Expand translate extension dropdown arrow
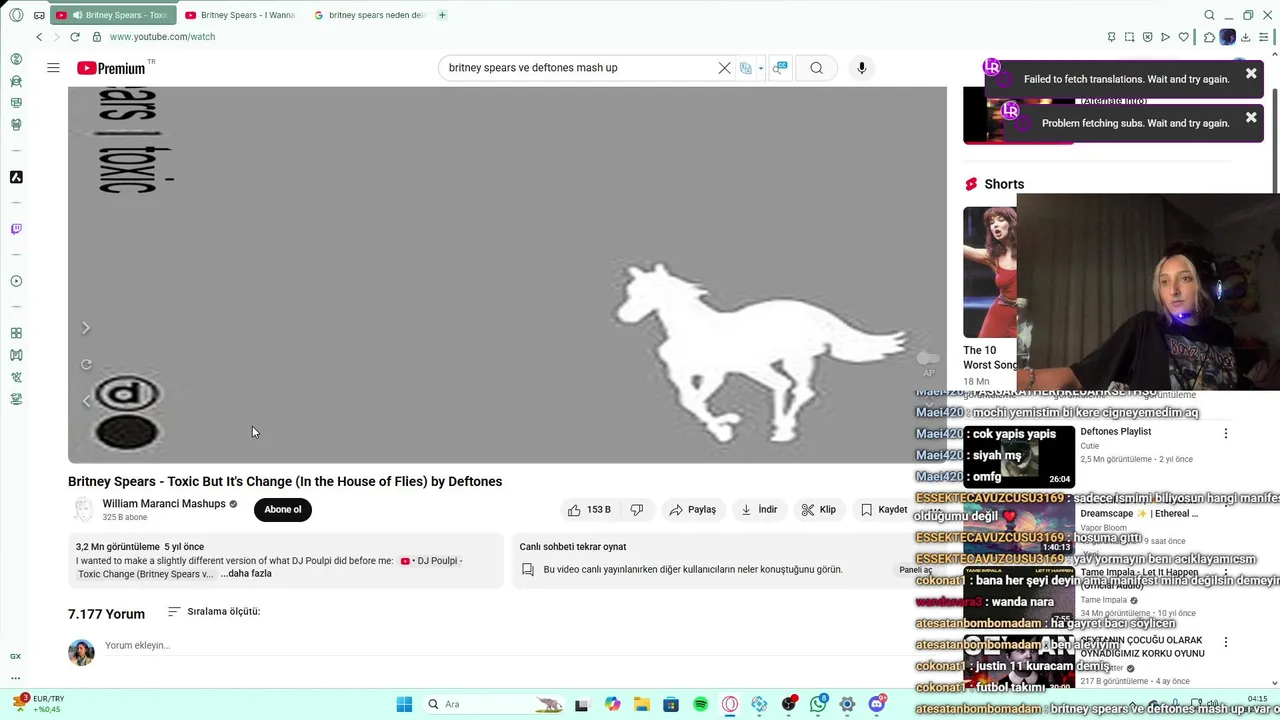 coord(761,69)
